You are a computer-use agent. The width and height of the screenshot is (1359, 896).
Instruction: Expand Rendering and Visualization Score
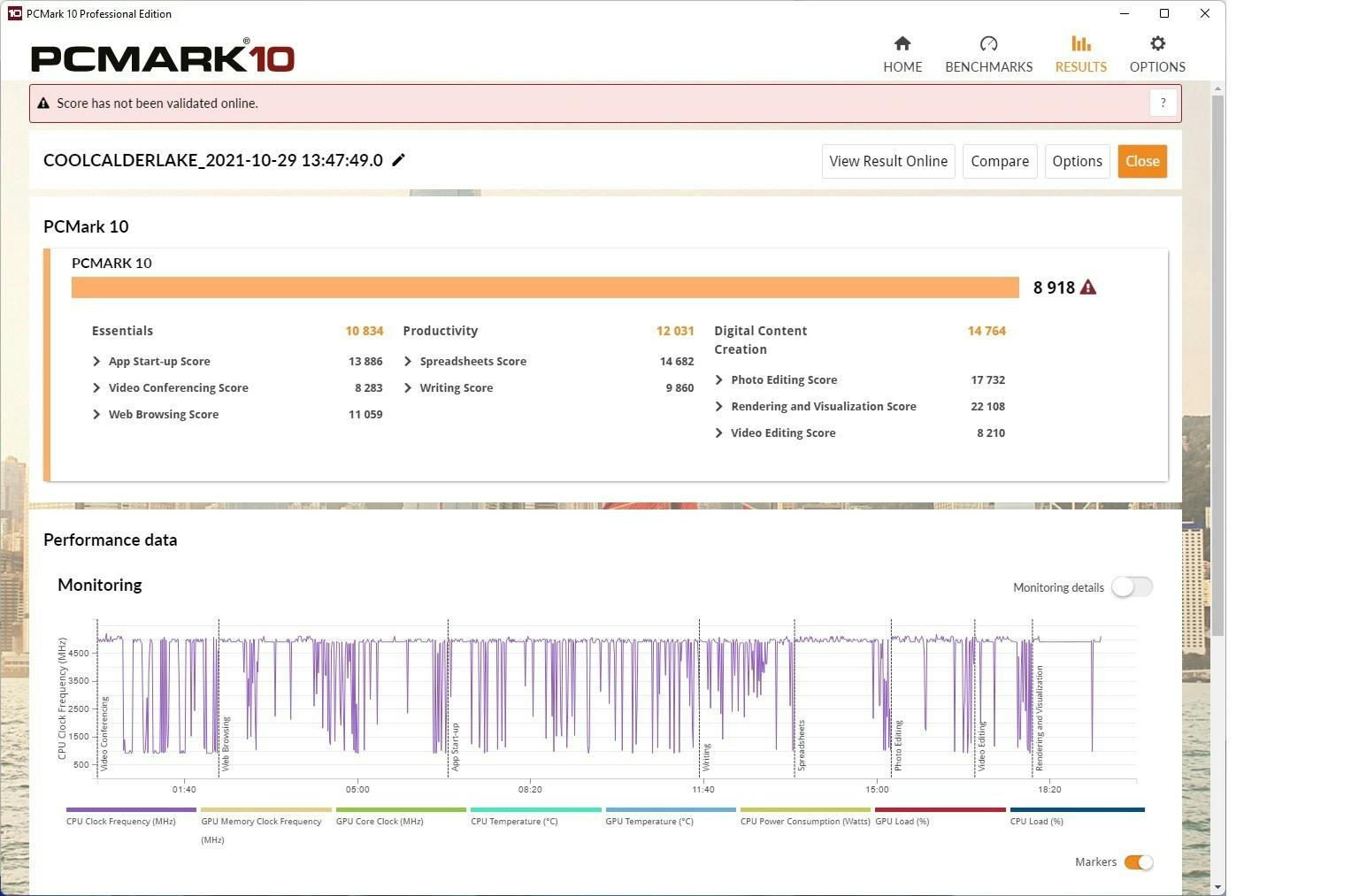pos(719,407)
